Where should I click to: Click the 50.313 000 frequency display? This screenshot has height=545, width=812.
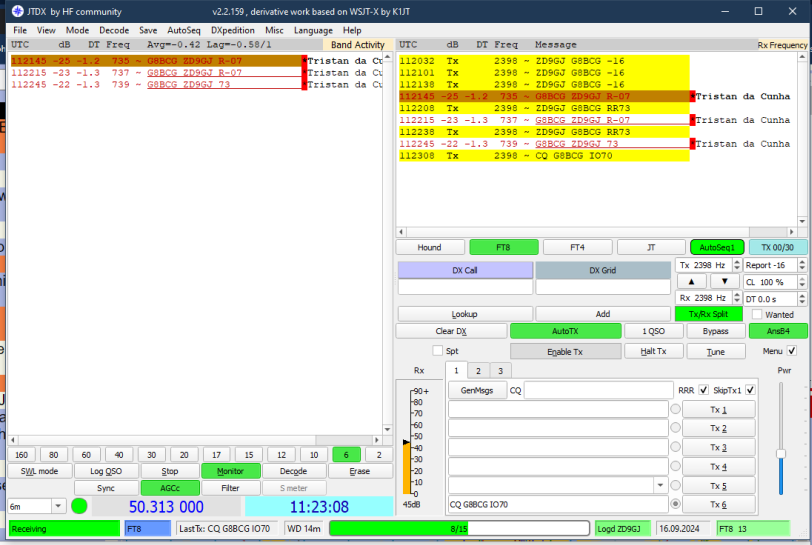[166, 506]
